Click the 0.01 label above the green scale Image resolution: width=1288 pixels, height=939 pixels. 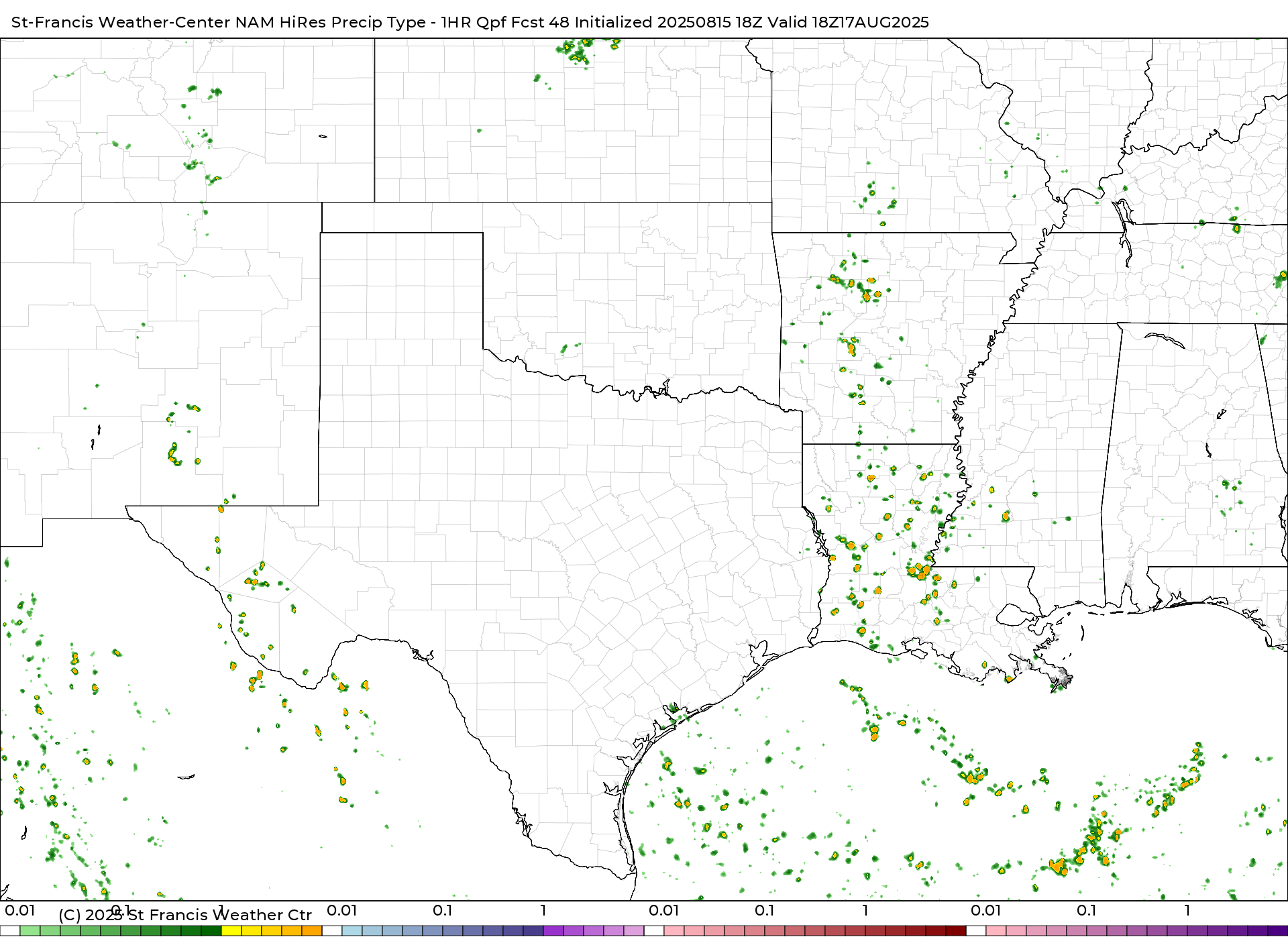tap(20, 911)
